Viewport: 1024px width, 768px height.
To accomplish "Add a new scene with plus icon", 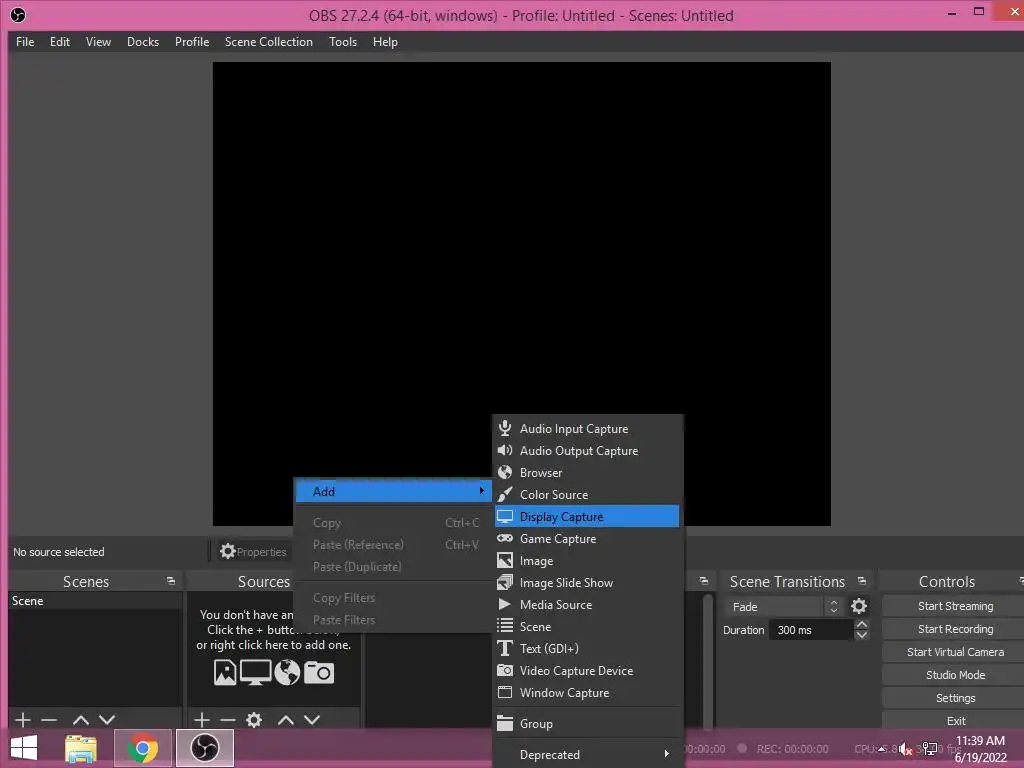I will coord(23,720).
